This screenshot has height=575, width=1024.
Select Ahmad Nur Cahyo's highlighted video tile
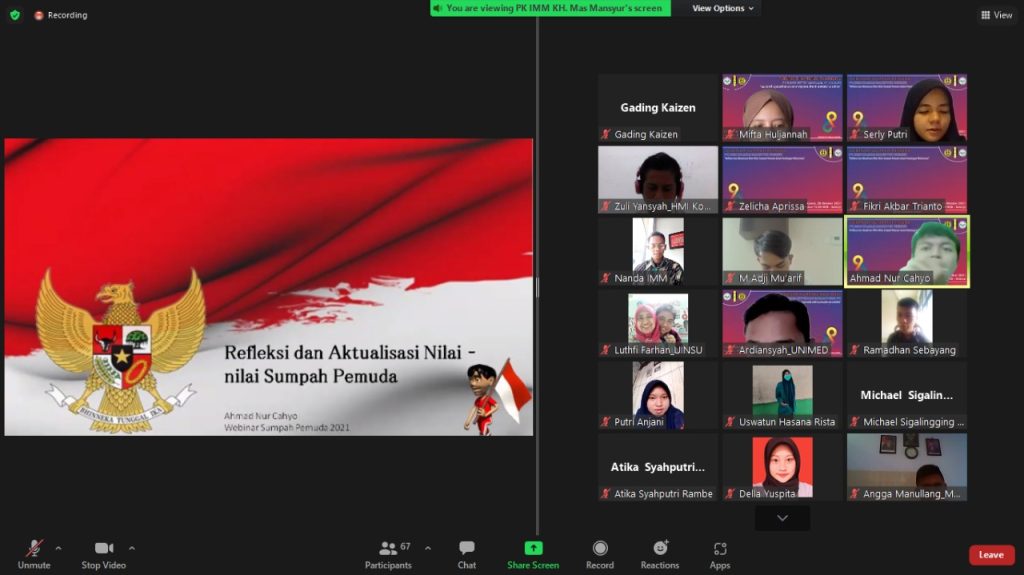pos(906,252)
